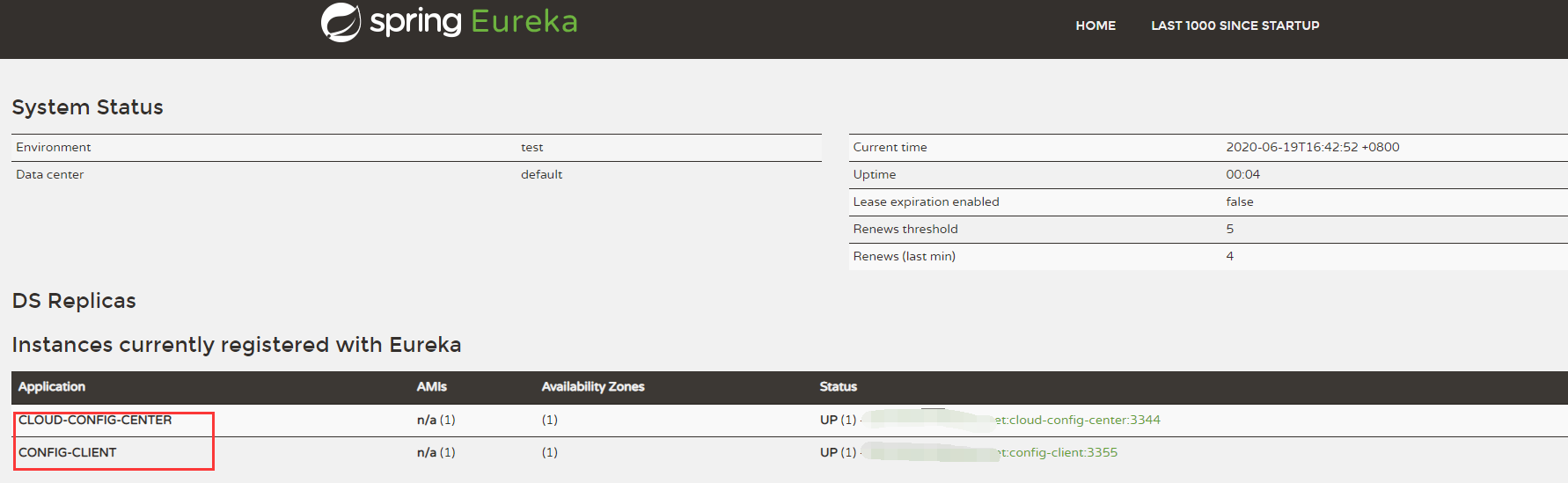Select the Data center label

[50, 174]
